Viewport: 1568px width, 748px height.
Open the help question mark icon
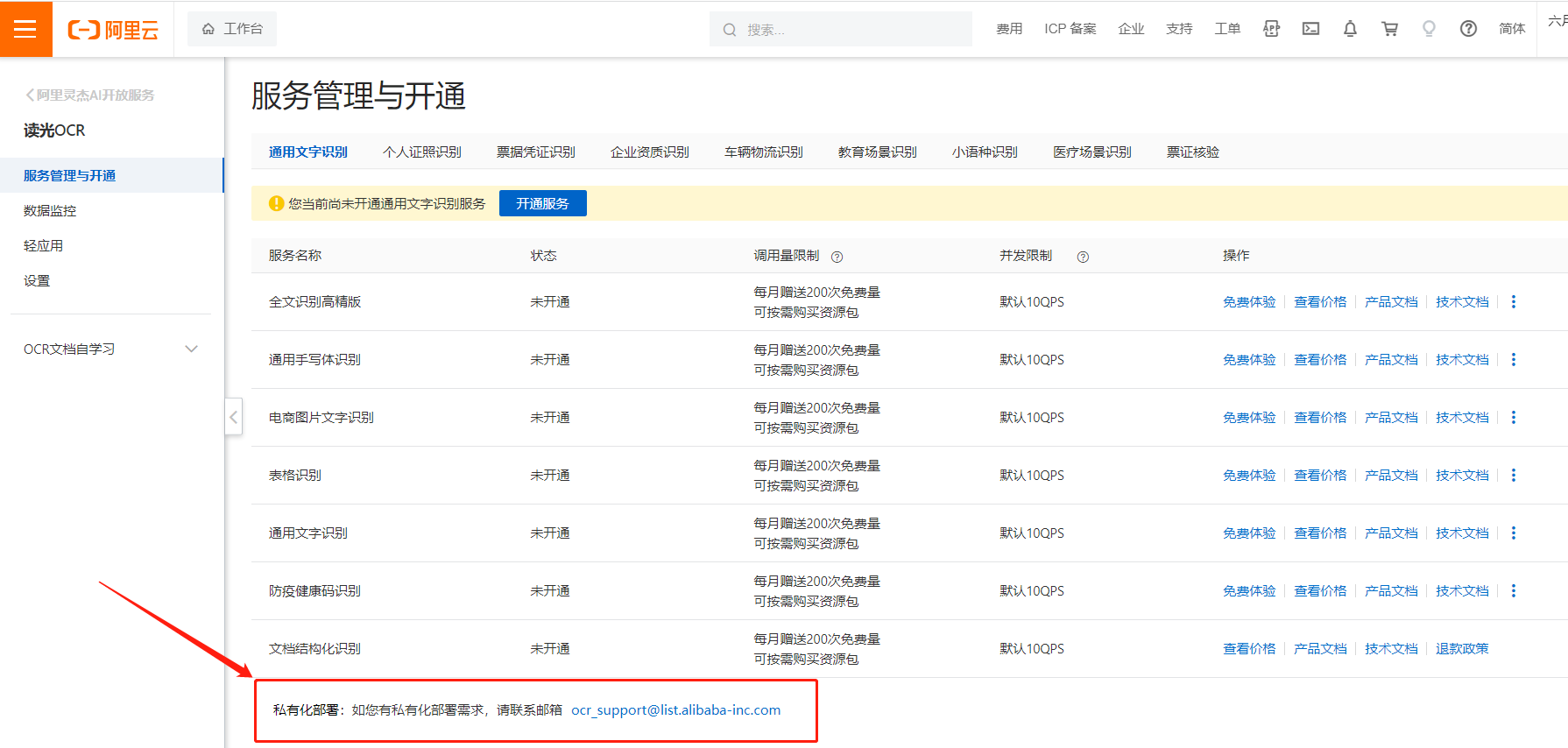click(1468, 29)
